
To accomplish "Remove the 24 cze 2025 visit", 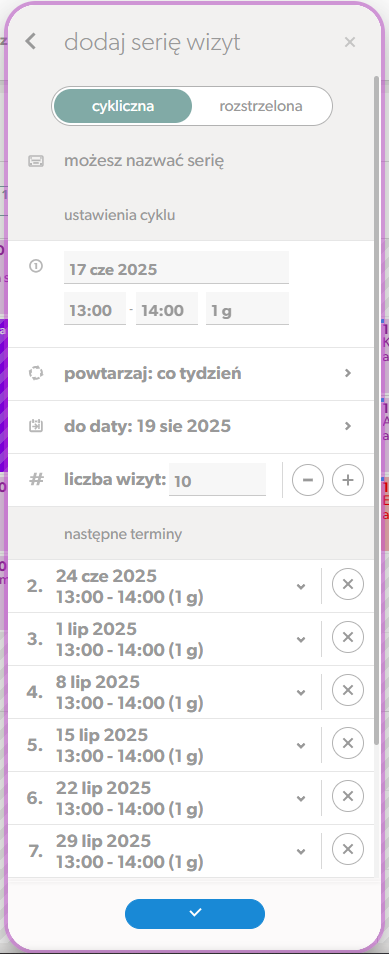I will pyautogui.click(x=348, y=585).
